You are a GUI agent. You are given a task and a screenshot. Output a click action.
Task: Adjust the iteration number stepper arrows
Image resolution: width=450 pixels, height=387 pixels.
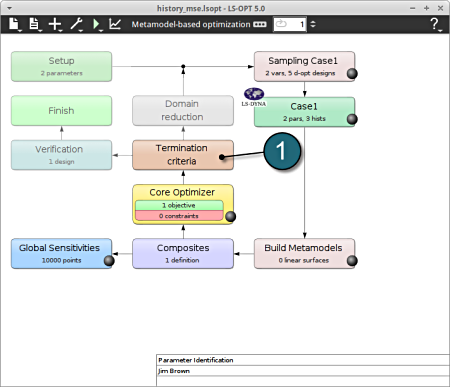[313, 24]
